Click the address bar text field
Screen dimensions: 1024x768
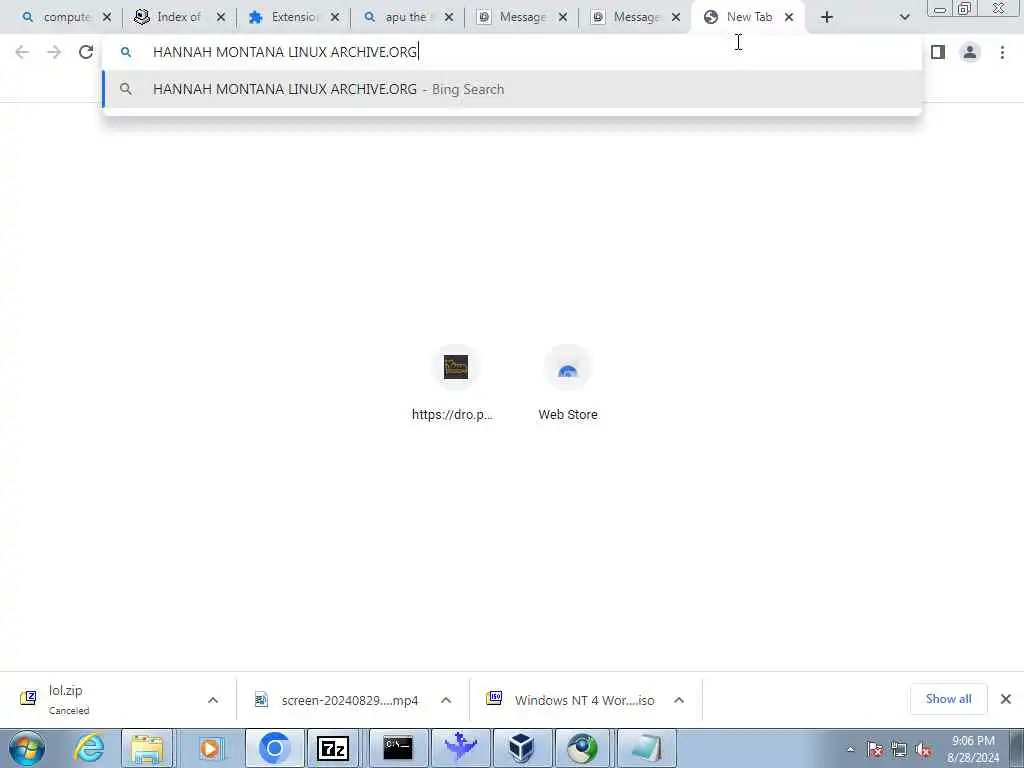pyautogui.click(x=512, y=52)
